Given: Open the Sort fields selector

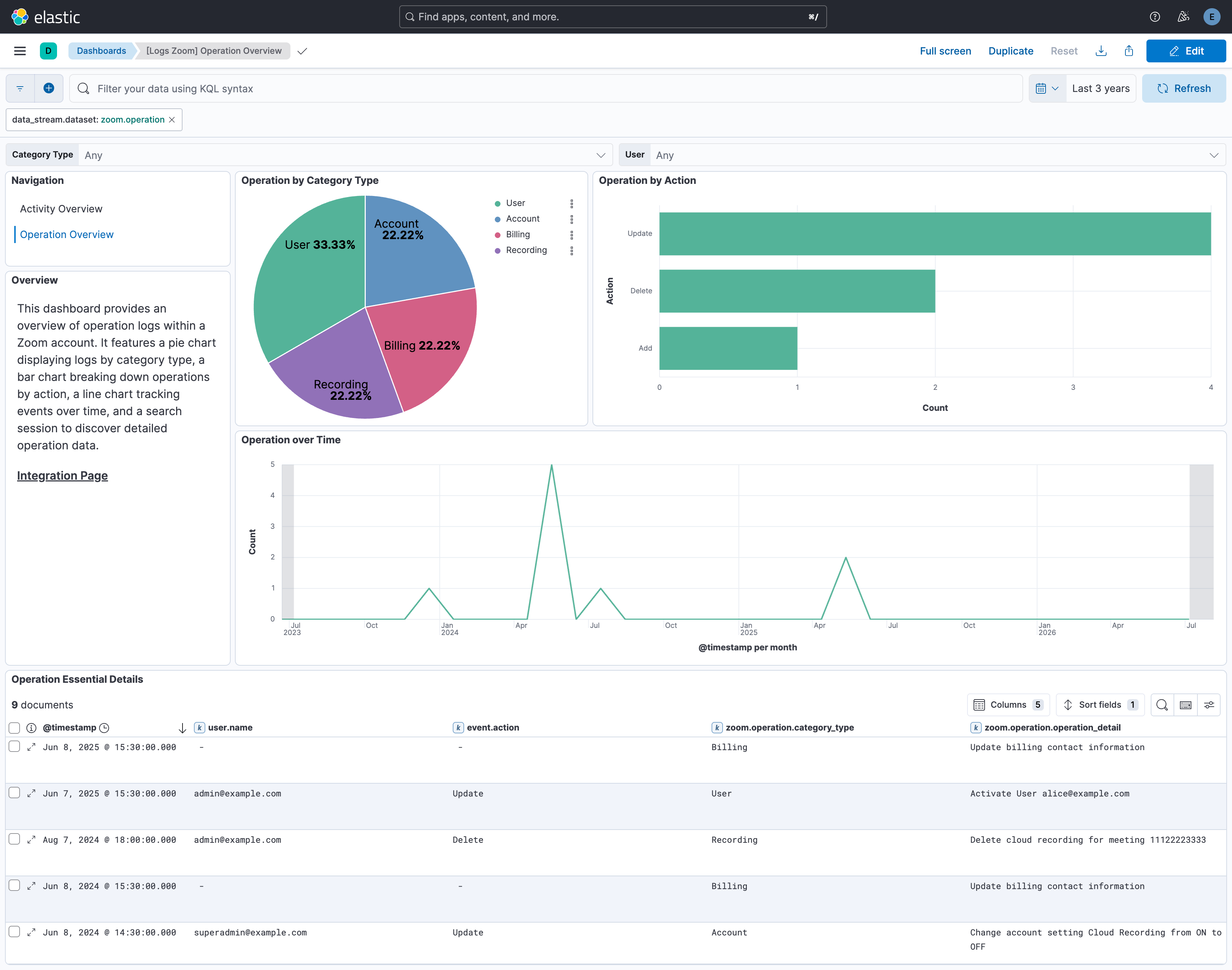Looking at the screenshot, I should (1100, 705).
